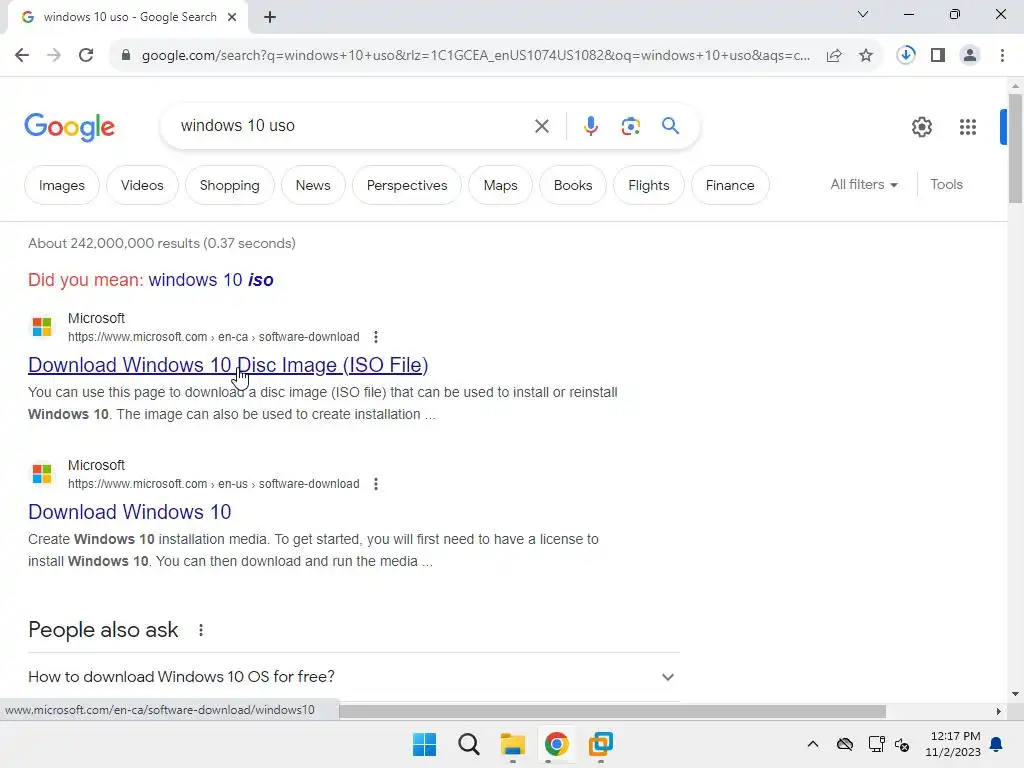
Task: Open more options for en-ca Microsoft result
Action: 376,337
